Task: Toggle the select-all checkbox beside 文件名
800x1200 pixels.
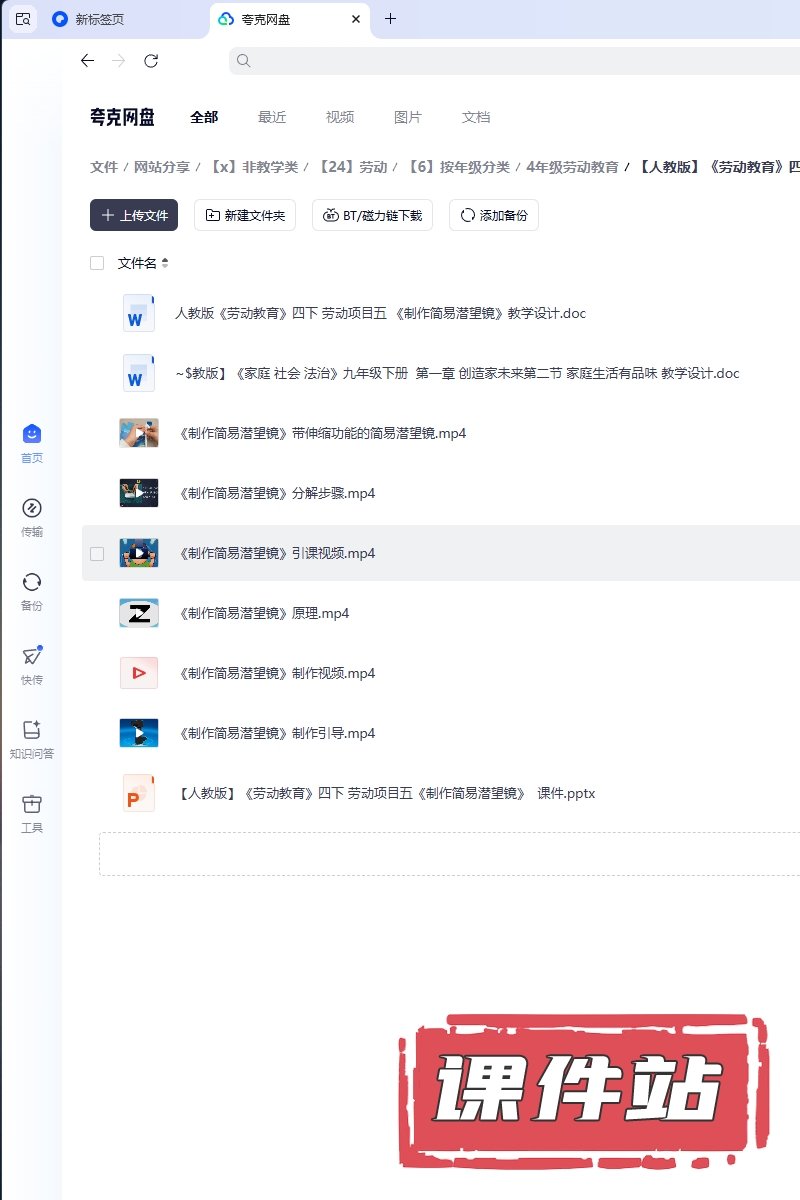Action: (97, 263)
